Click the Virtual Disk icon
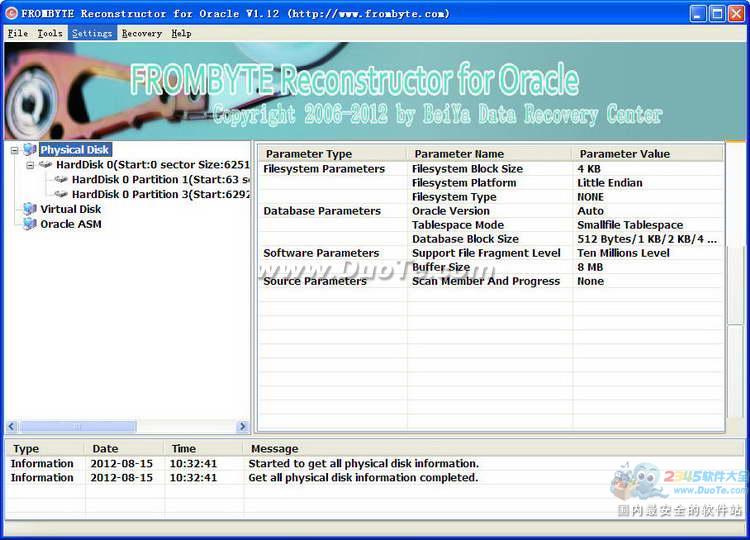This screenshot has height=540, width=750. [30, 209]
